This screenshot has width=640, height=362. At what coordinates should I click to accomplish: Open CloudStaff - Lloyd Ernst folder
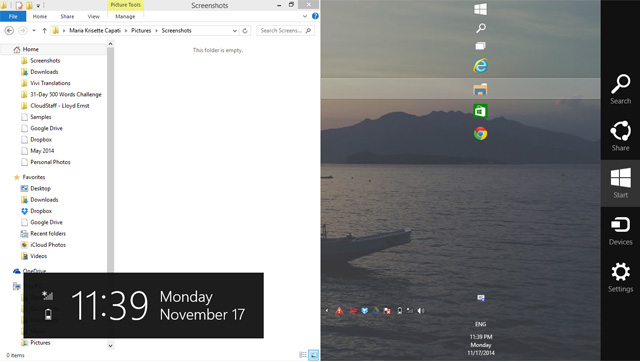click(60, 106)
